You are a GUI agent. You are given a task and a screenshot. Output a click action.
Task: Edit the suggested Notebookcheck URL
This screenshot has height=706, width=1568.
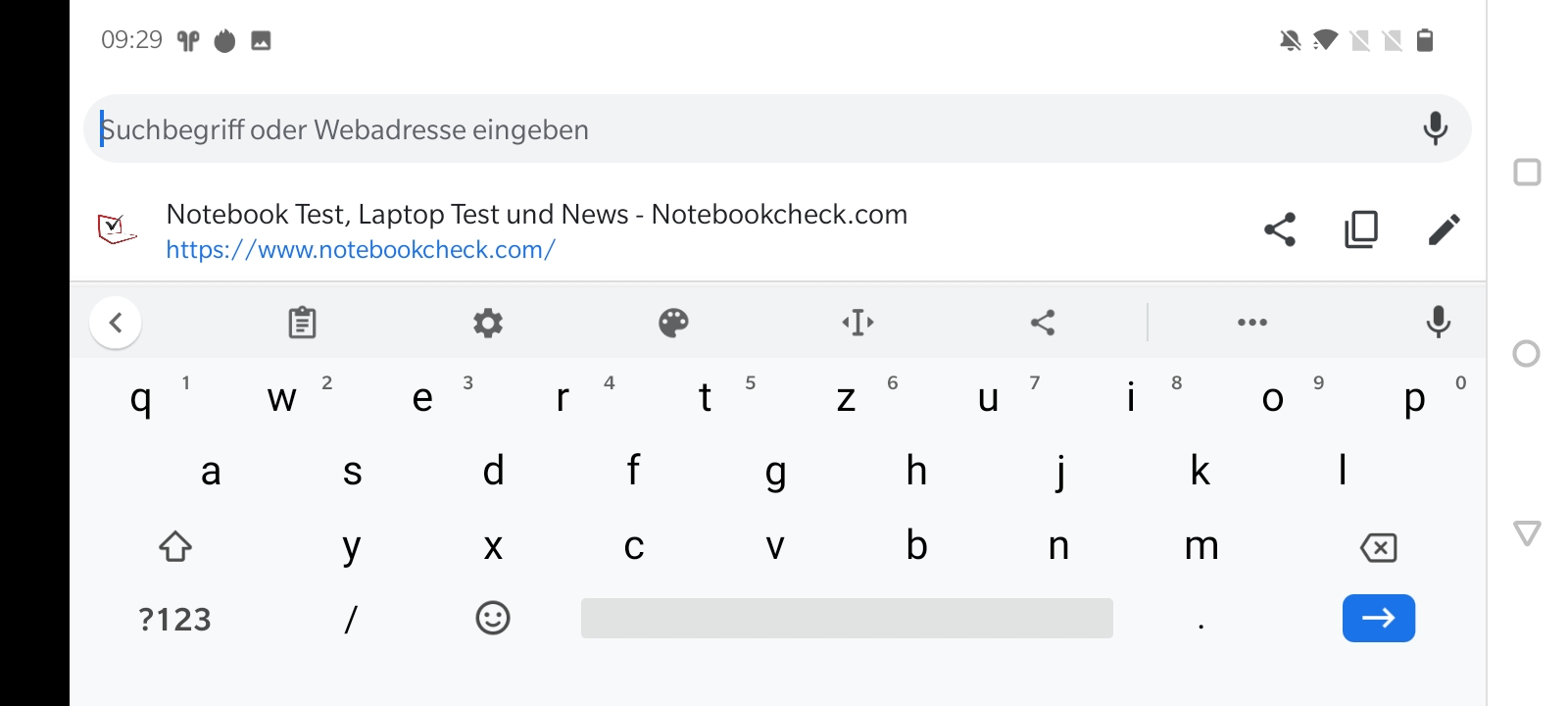click(1444, 229)
